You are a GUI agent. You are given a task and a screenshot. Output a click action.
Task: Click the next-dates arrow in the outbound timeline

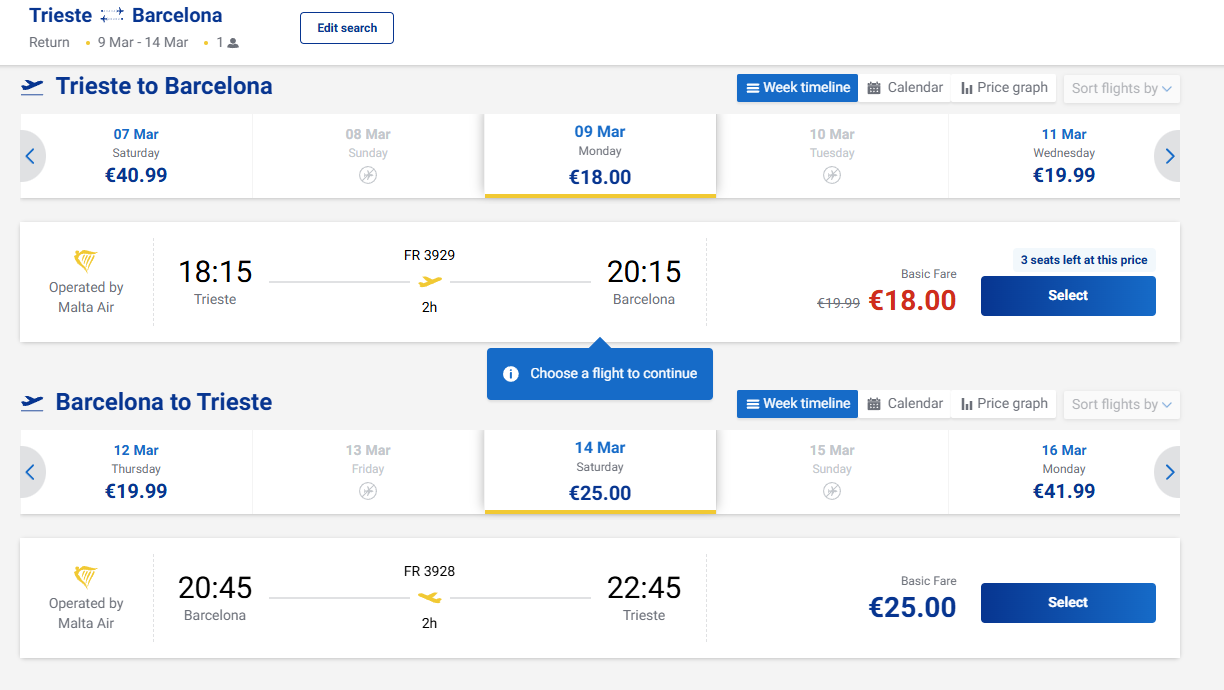coord(1169,156)
